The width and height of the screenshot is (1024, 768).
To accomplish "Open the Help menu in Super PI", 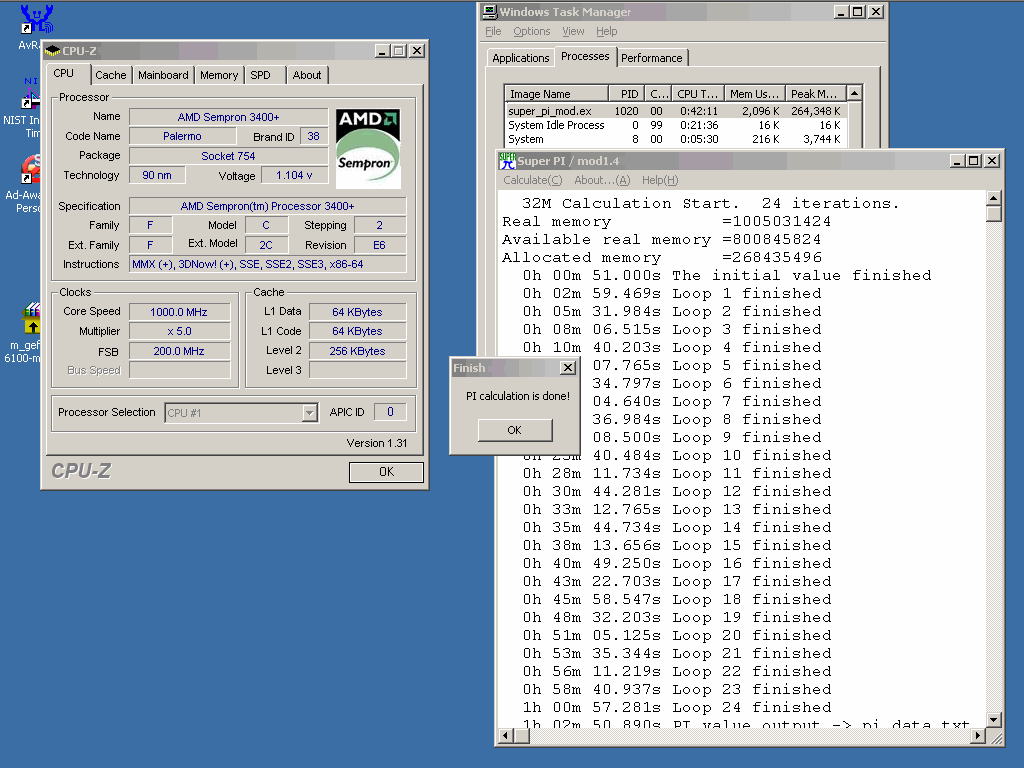I will (660, 180).
